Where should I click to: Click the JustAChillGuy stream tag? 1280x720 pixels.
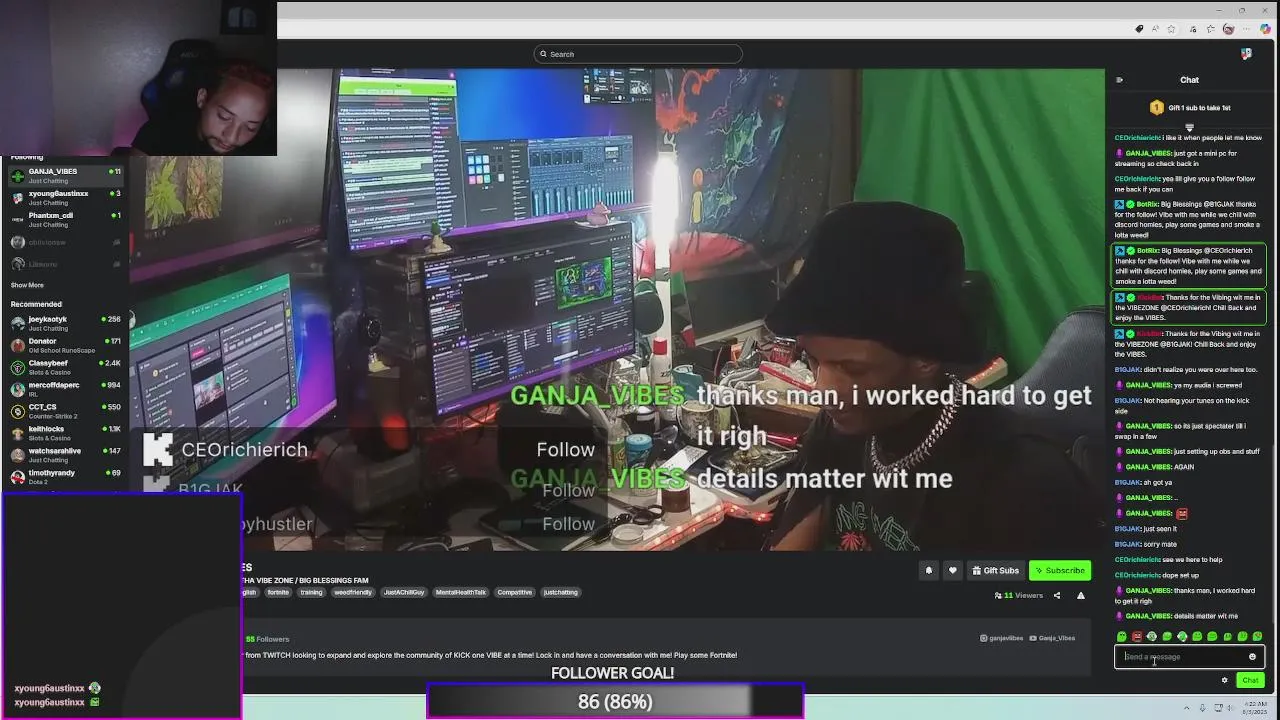(404, 592)
